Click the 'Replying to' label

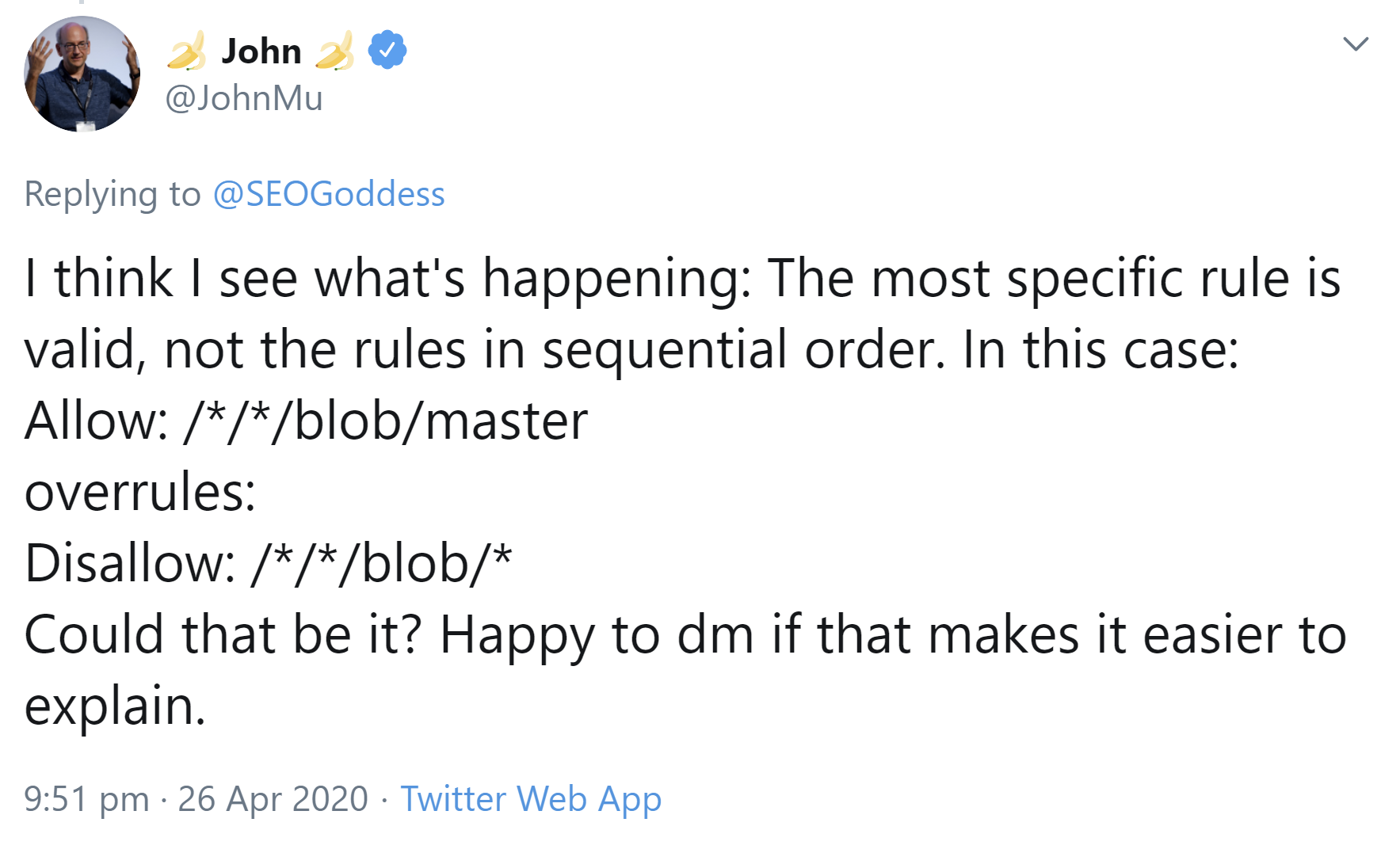(113, 194)
